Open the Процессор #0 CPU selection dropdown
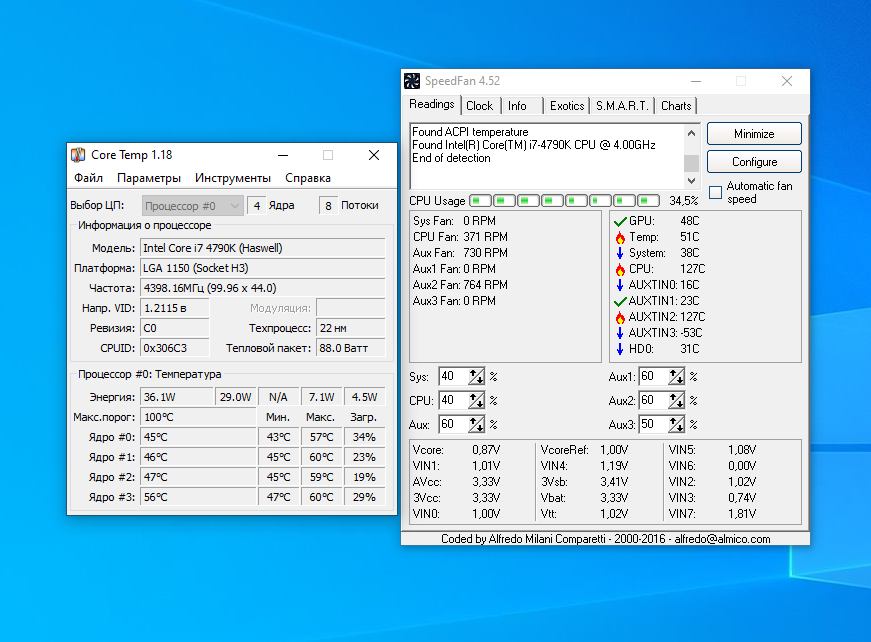871x642 pixels. click(x=192, y=206)
